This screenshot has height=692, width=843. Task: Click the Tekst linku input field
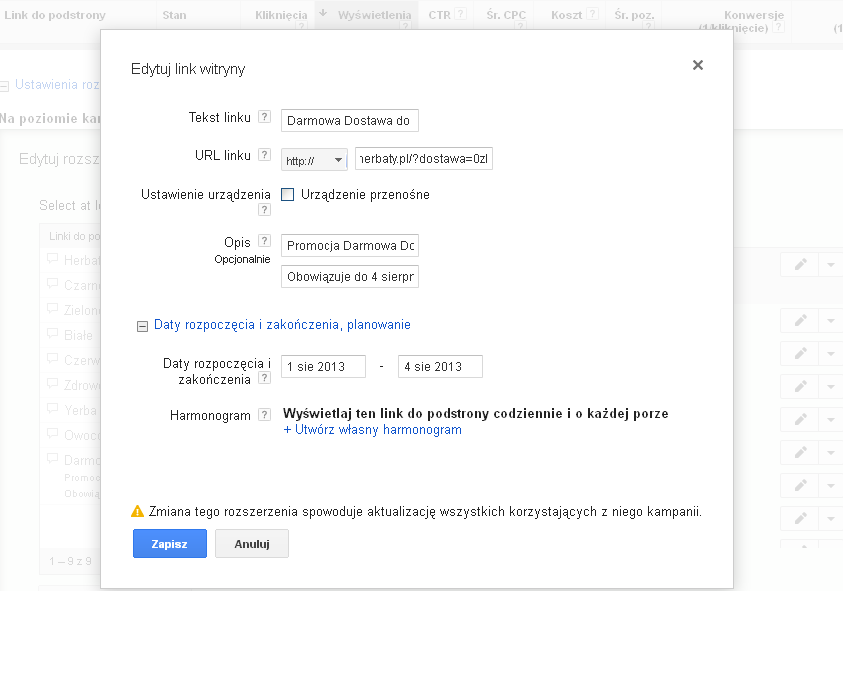(350, 121)
